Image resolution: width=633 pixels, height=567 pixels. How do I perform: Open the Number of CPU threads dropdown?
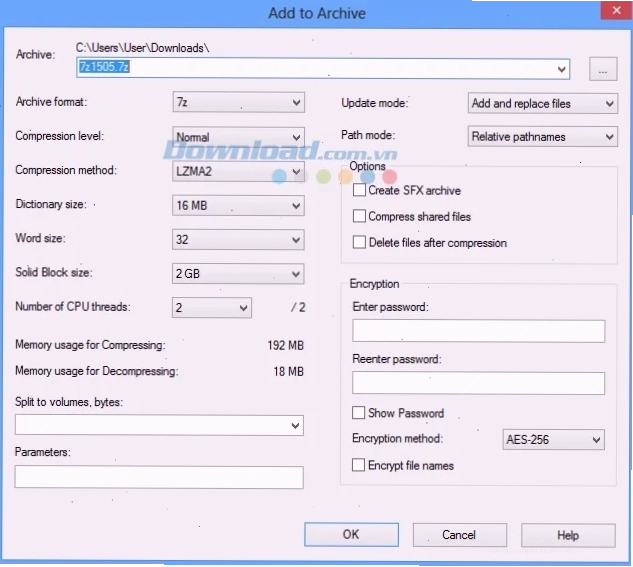point(212,308)
